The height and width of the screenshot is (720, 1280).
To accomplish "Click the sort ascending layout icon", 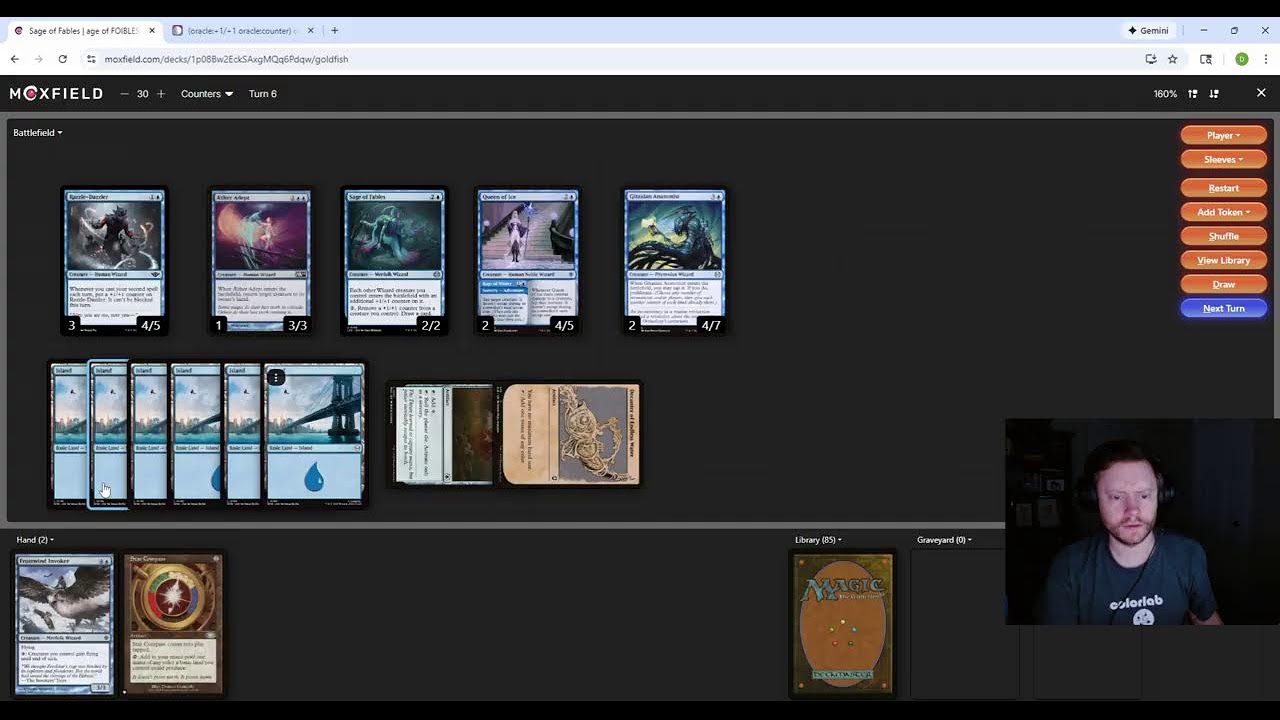I will 1193,94.
